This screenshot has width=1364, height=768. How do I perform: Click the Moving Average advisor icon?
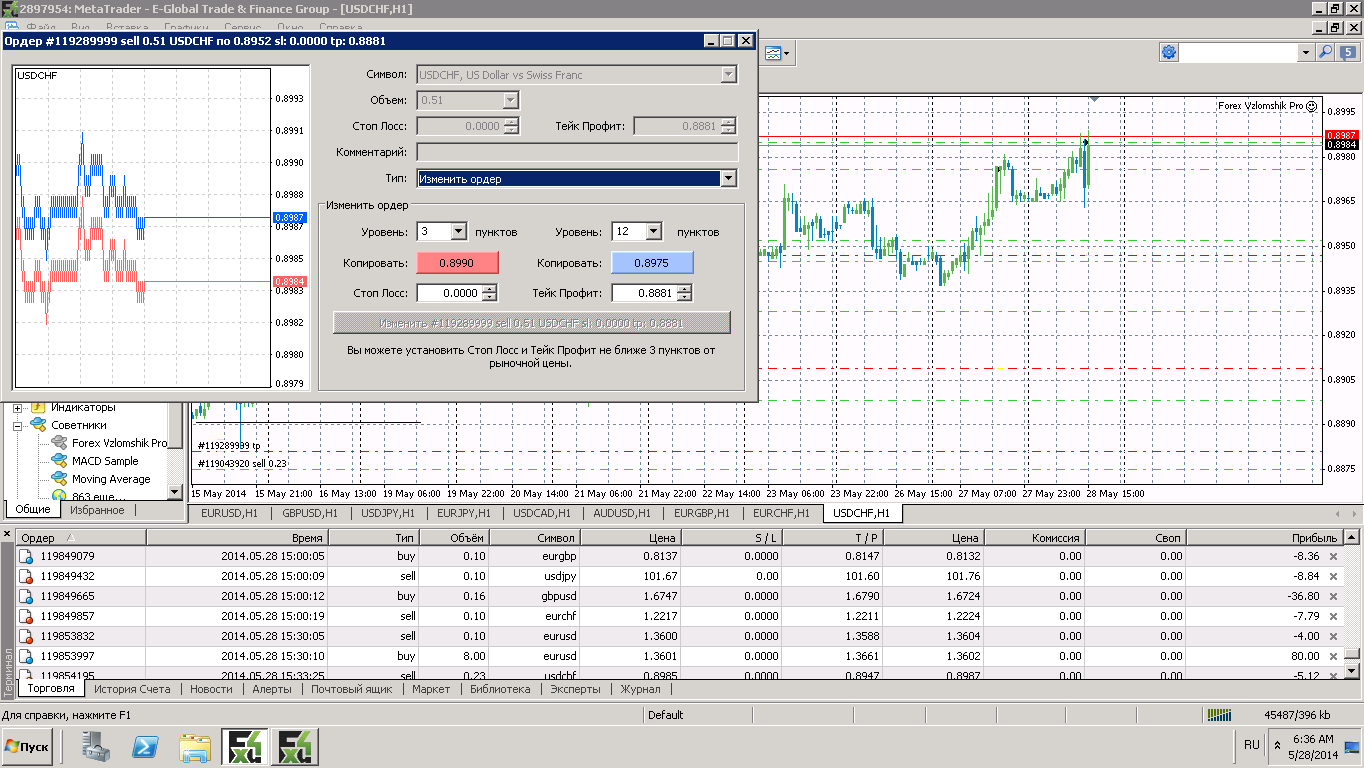[60, 479]
